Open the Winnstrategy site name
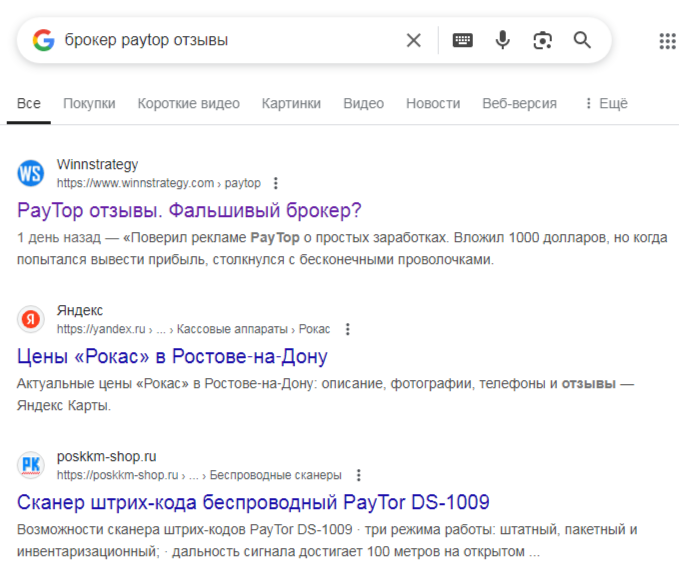 97,165
